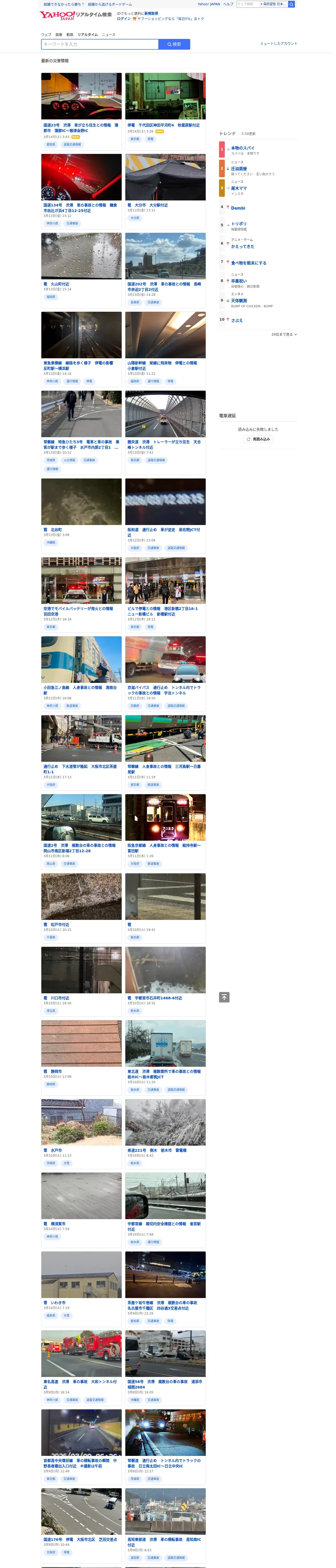Viewport: 336px width, 1568px height.
Task: Click the scroll-to-top arrow button
Action: pyautogui.click(x=226, y=997)
